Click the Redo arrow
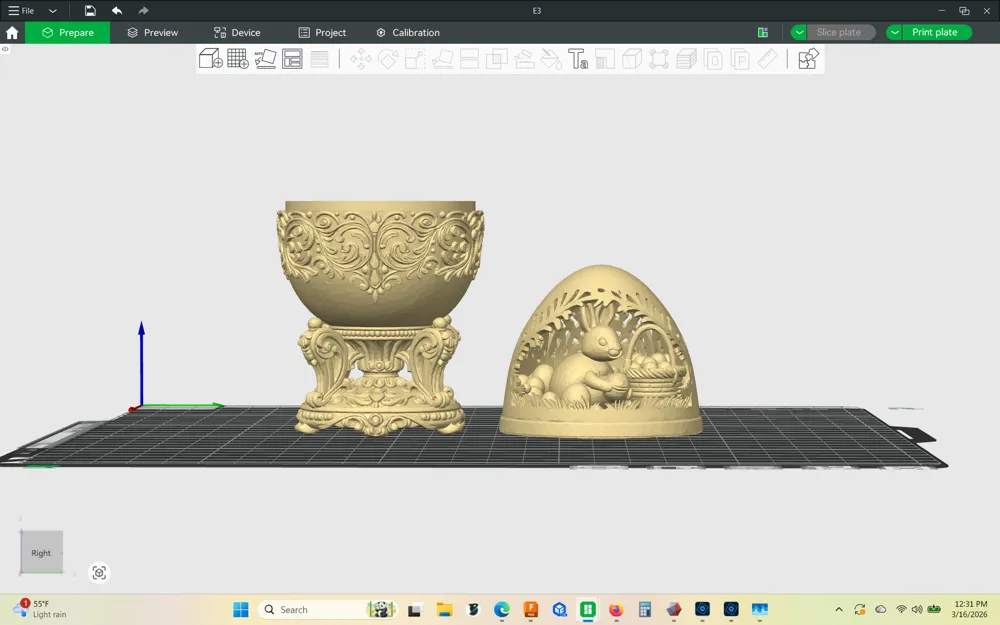 click(143, 10)
